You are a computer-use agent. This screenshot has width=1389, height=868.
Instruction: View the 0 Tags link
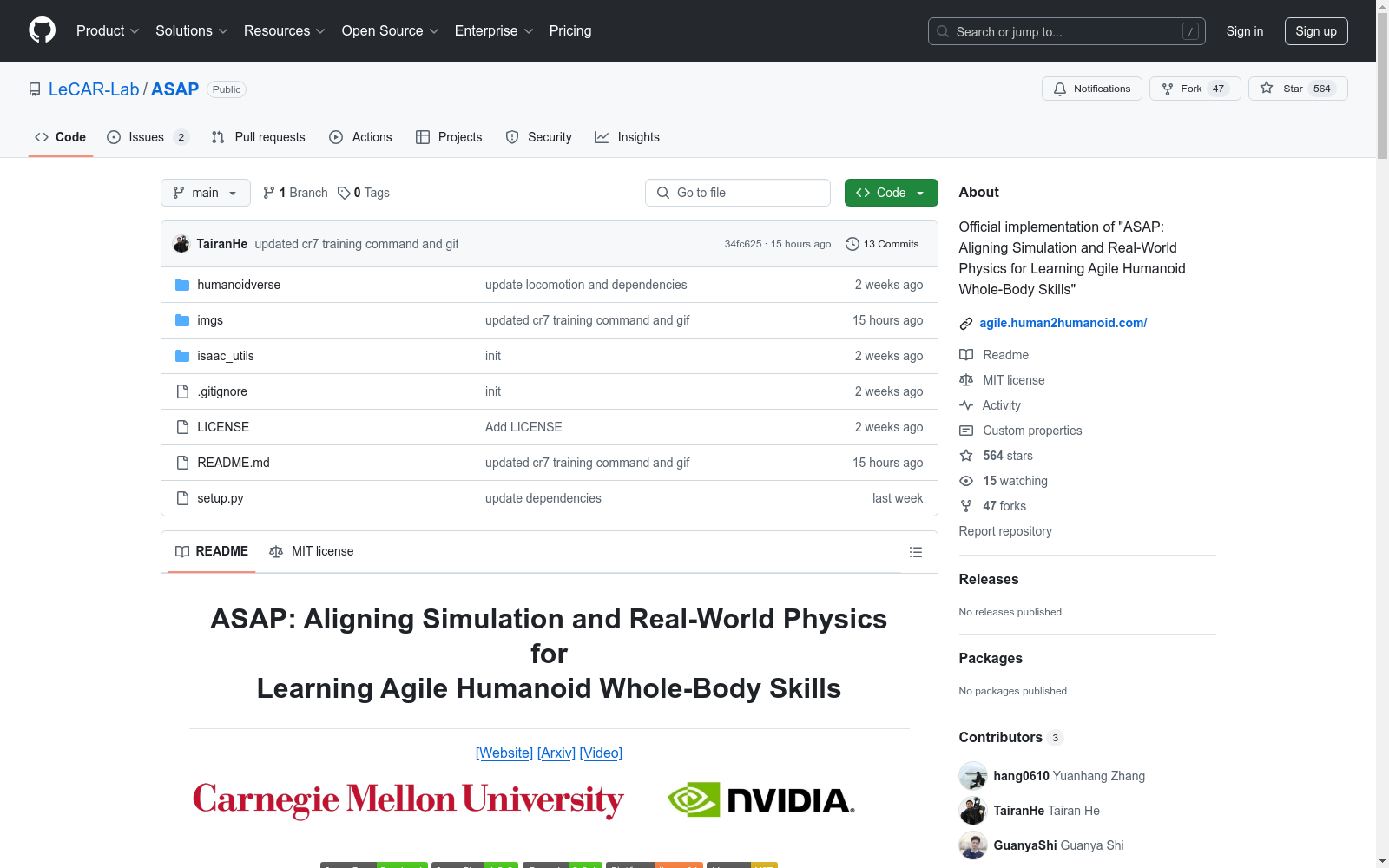coord(364,193)
